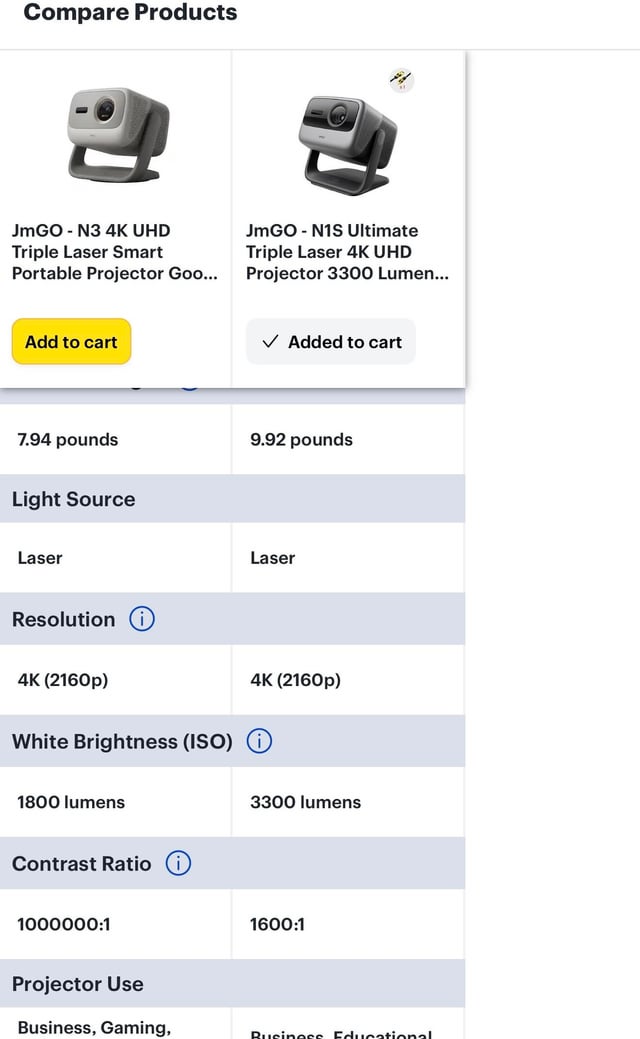Open White Brightness (ISO) info icon
Screen dimensions: 640x1039
pyautogui.click(x=259, y=741)
